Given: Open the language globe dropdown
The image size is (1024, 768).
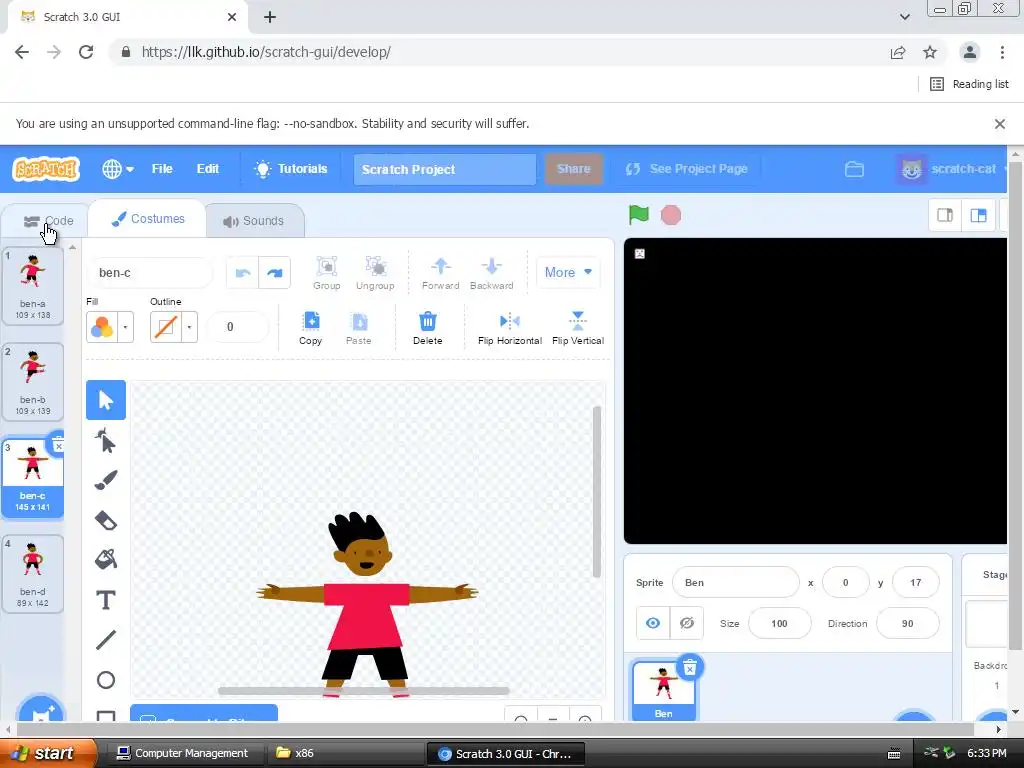Looking at the screenshot, I should pyautogui.click(x=118, y=169).
